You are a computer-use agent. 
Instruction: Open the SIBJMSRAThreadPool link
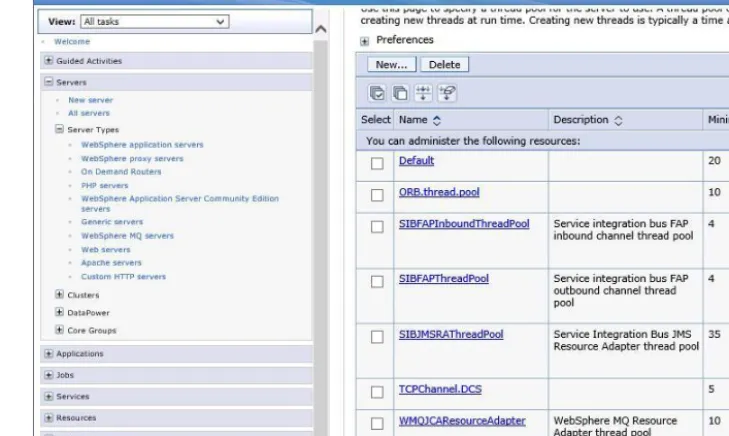451,335
